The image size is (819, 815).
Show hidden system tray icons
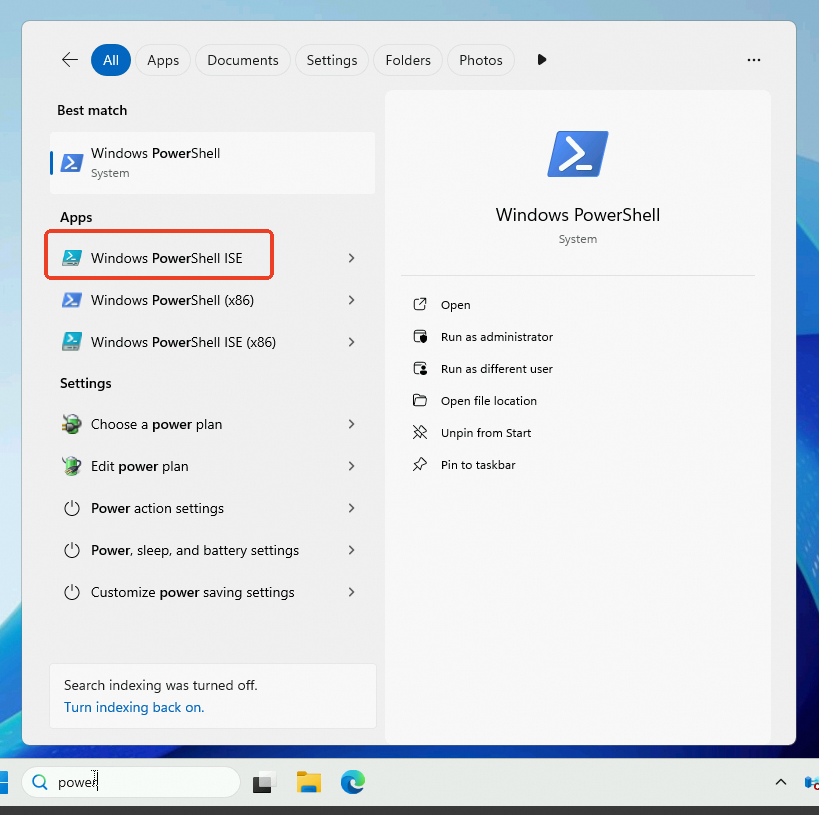tap(781, 782)
